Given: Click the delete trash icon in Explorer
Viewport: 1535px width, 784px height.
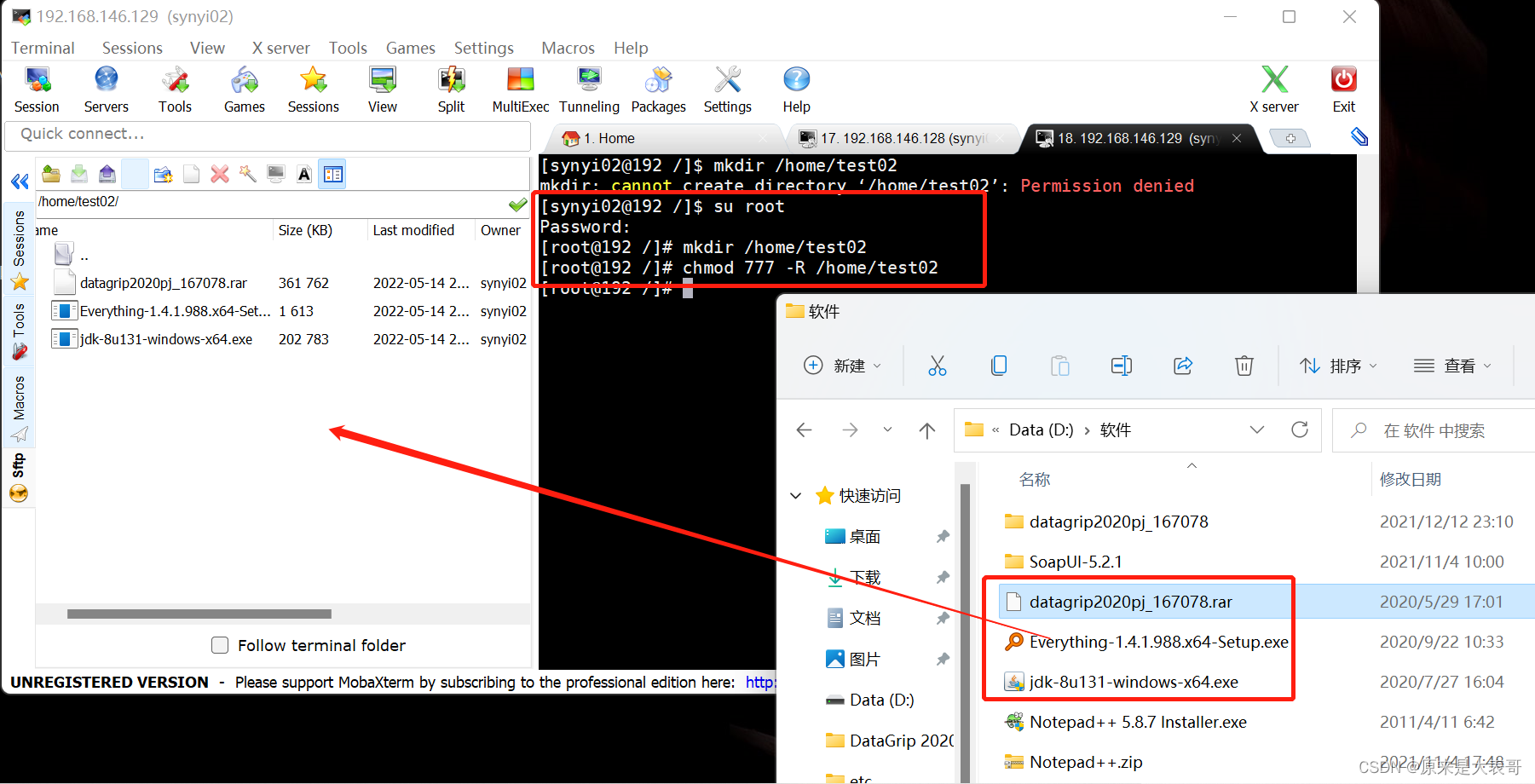Looking at the screenshot, I should (x=1244, y=366).
